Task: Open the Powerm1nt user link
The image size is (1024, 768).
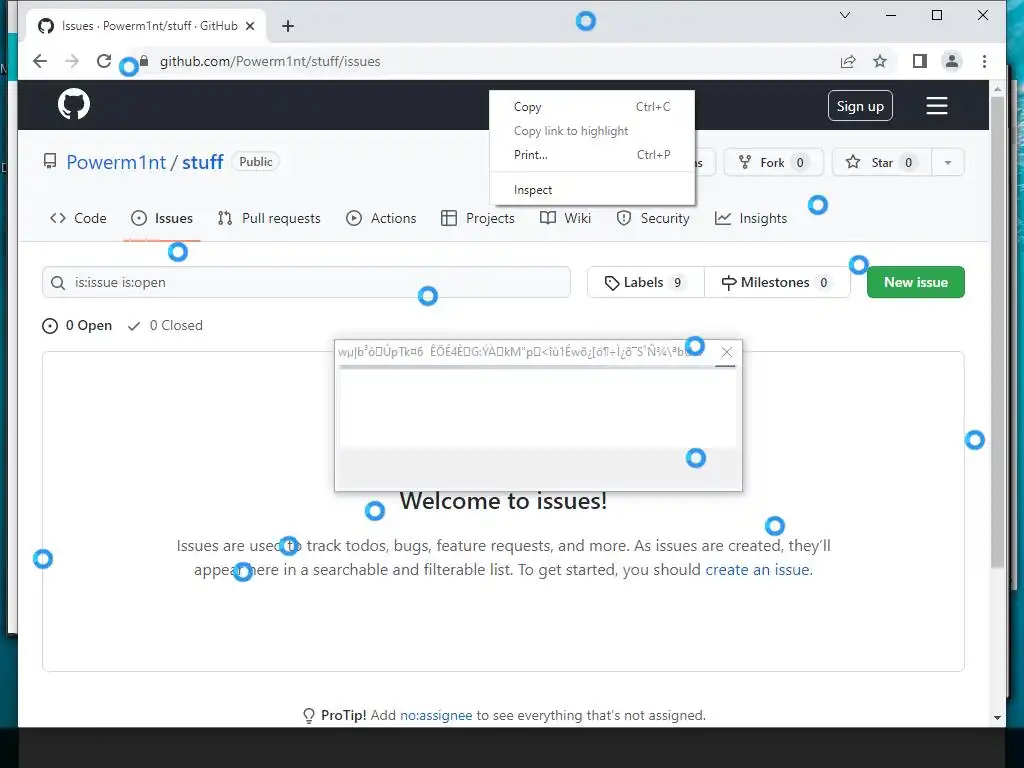Action: click(116, 162)
